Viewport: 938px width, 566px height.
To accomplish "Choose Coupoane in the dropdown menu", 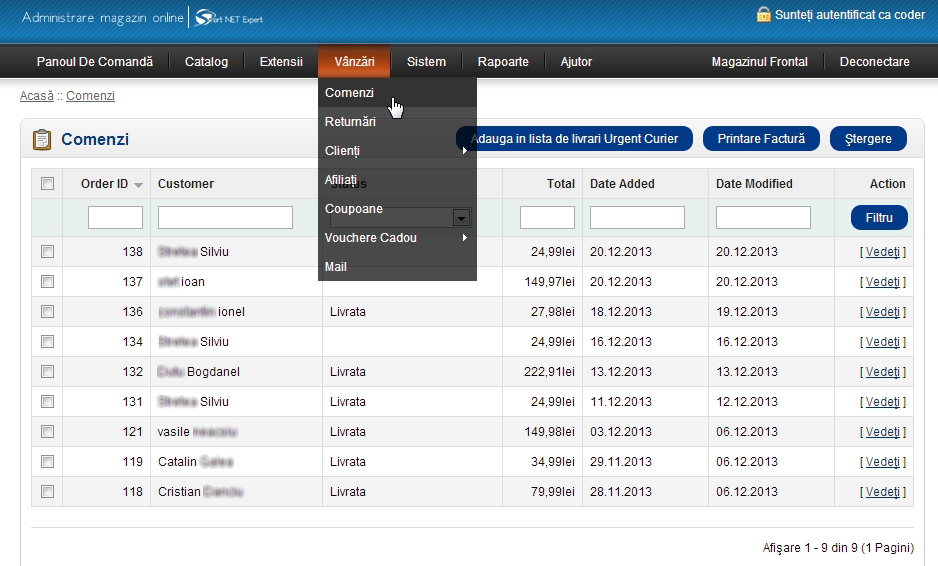I will (x=354, y=209).
